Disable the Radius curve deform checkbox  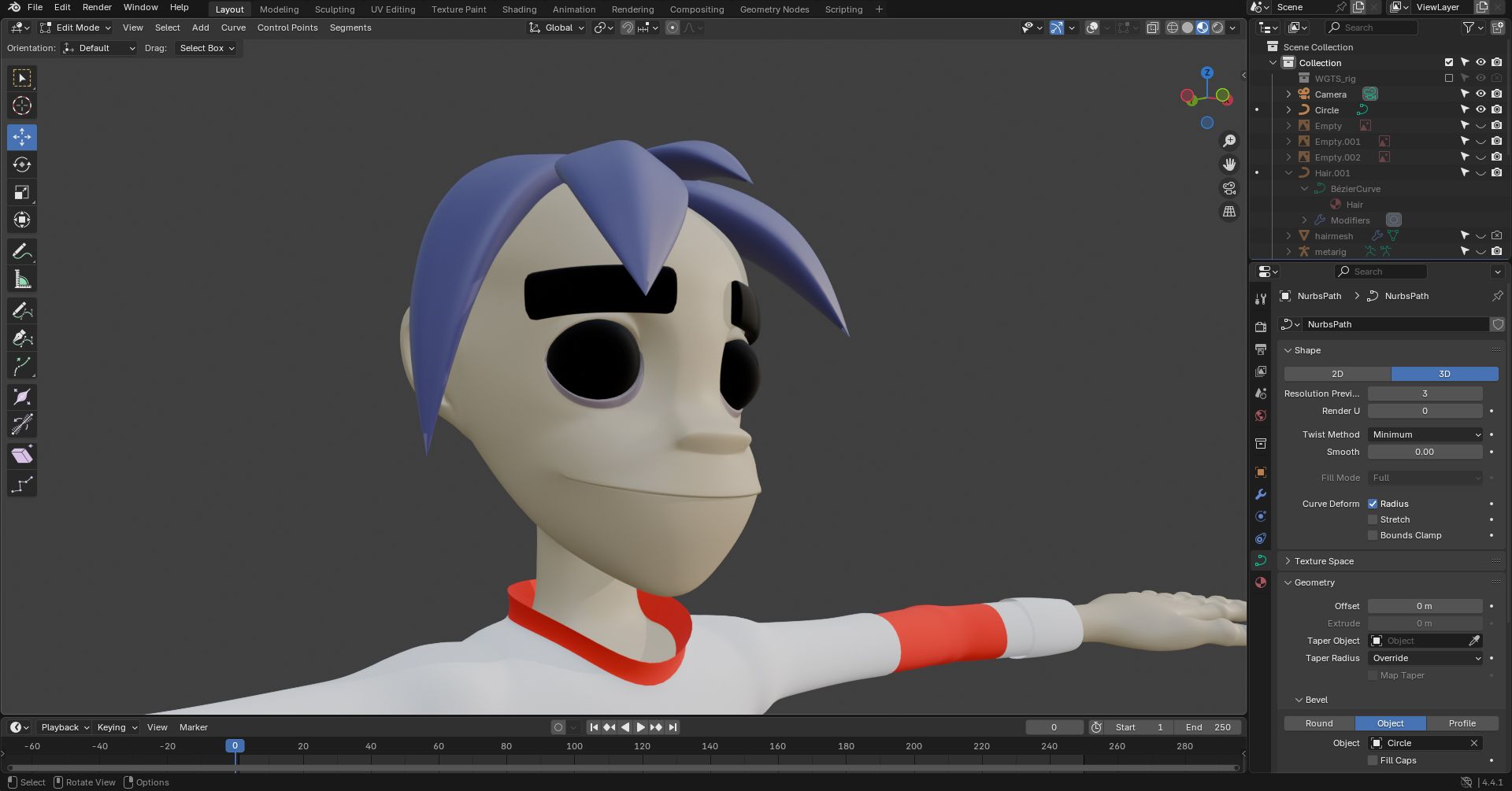tap(1373, 504)
